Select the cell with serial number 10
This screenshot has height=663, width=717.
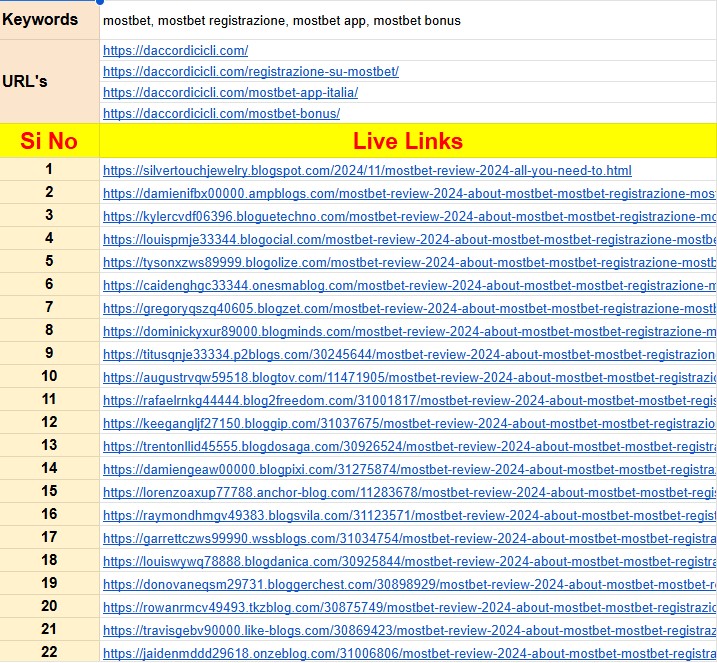pos(49,376)
